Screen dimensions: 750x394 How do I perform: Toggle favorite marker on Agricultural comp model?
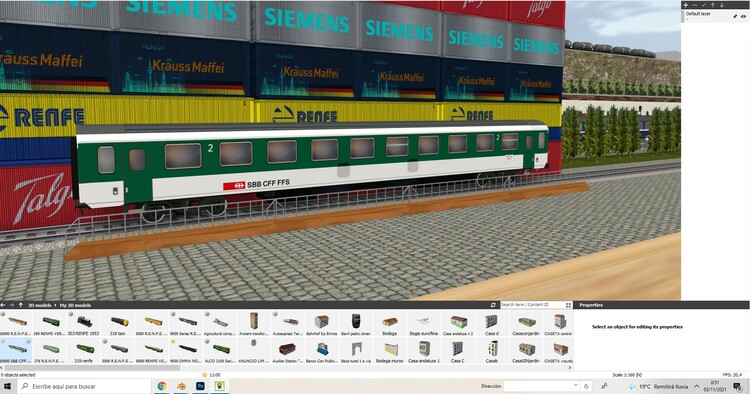[207, 315]
